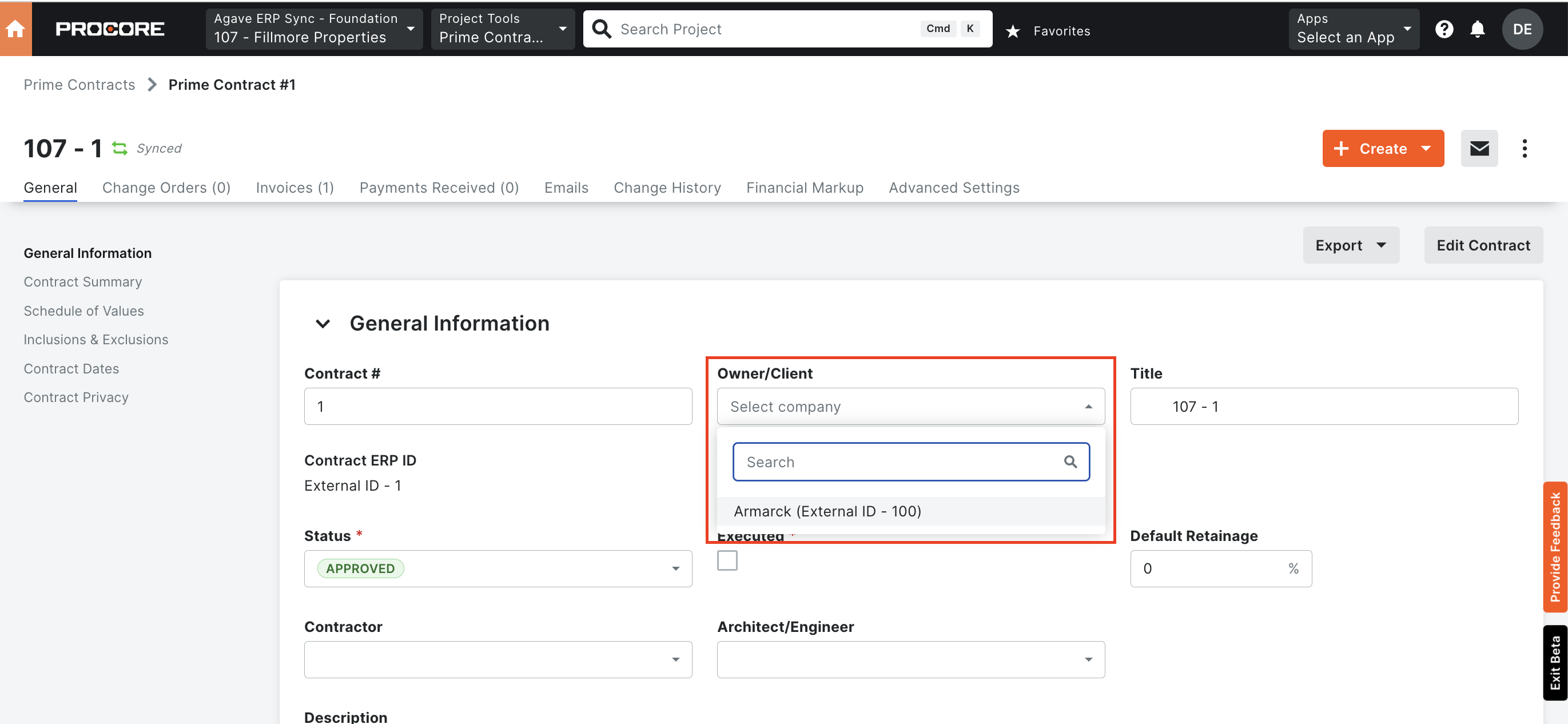
Task: Click the 'Prime Contract #1' breadcrumb text
Action: point(232,85)
